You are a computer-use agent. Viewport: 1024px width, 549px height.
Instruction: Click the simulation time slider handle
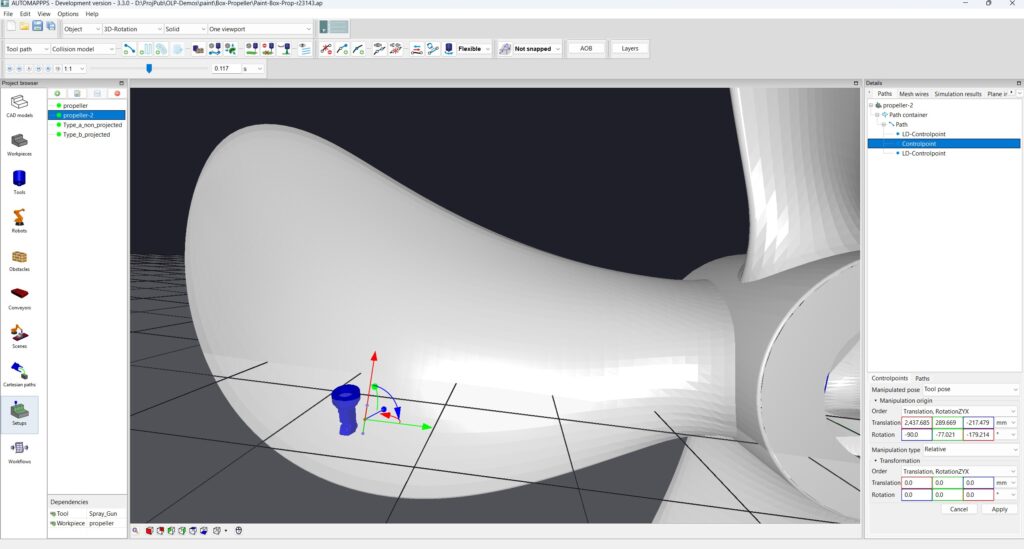click(x=149, y=69)
